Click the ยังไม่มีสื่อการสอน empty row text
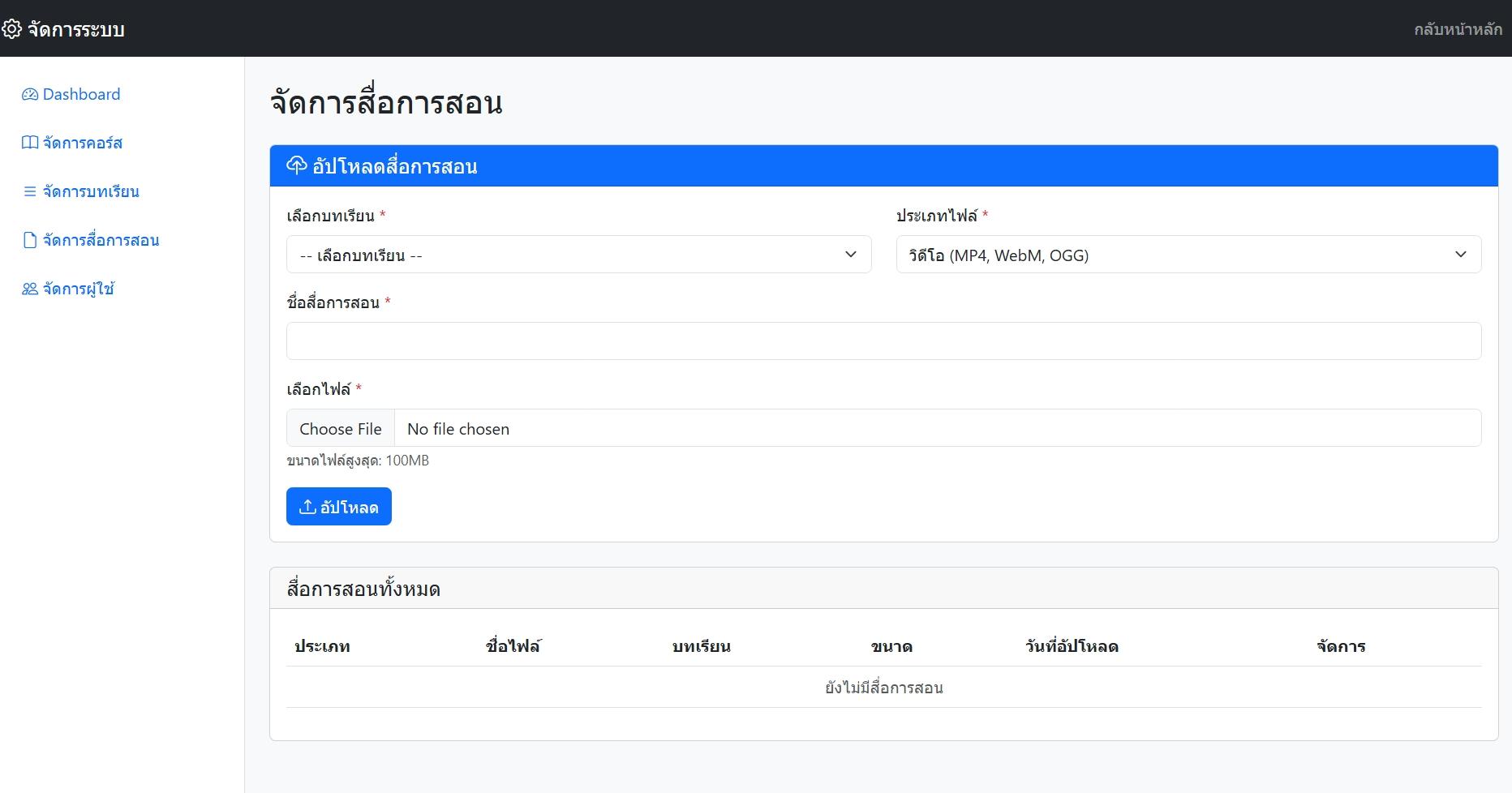Image resolution: width=1512 pixels, height=793 pixels. (884, 688)
